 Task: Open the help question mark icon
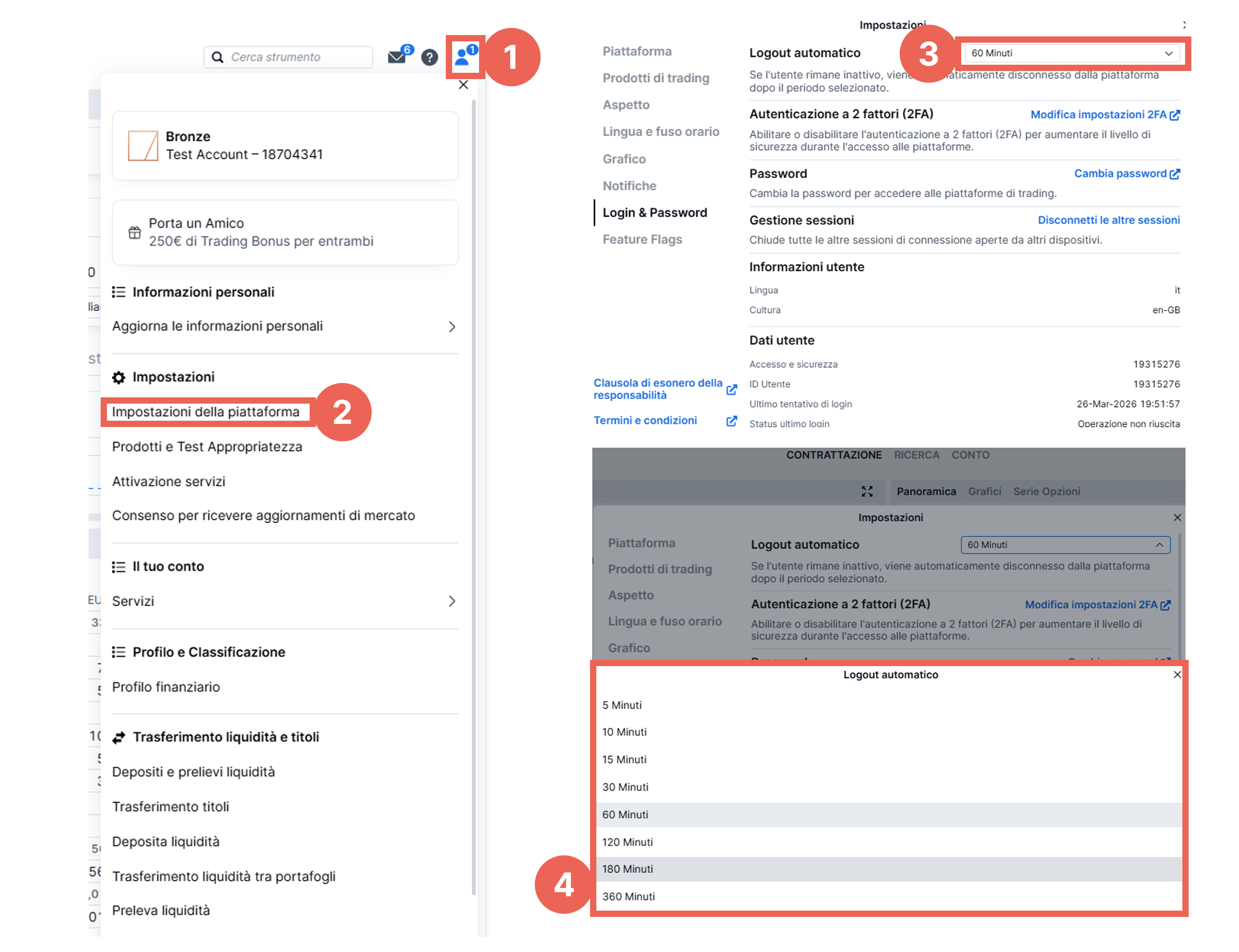429,57
